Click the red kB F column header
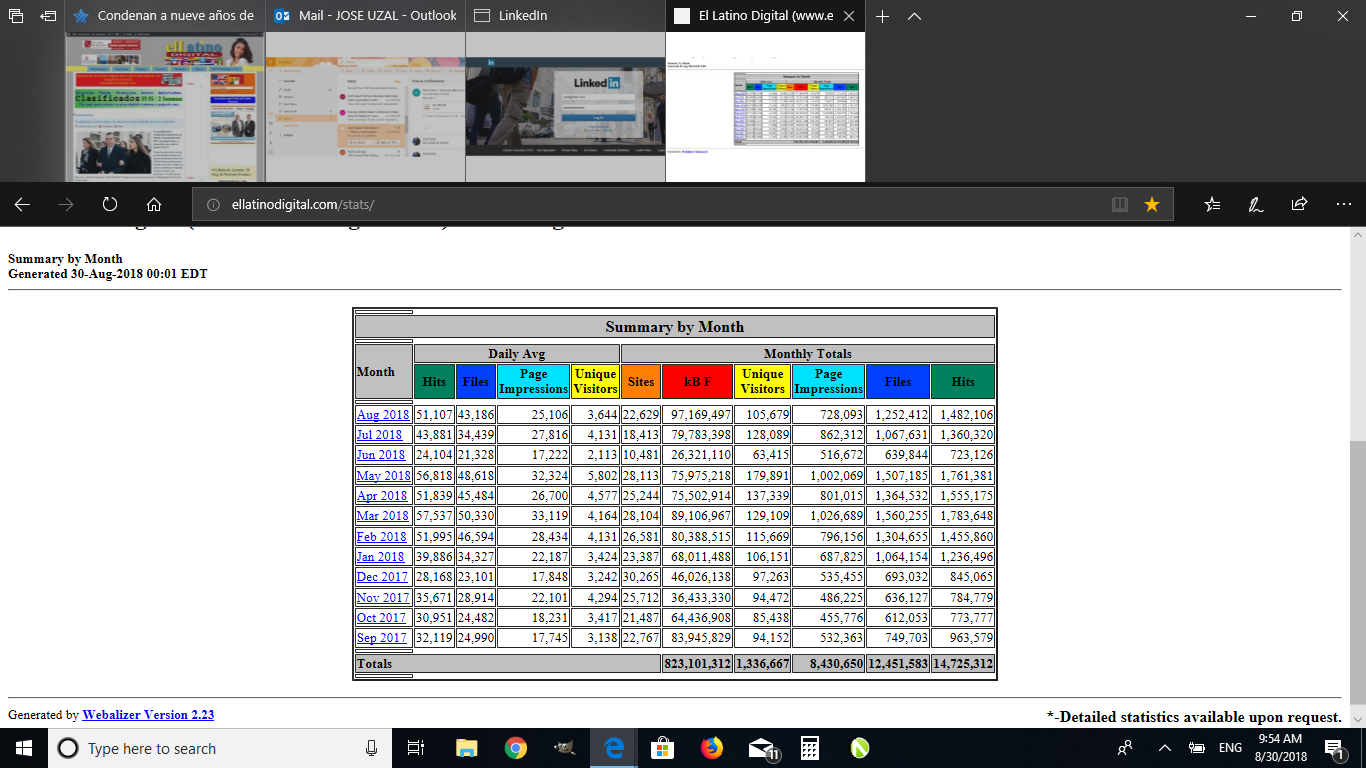The width and height of the screenshot is (1366, 768). (x=697, y=381)
